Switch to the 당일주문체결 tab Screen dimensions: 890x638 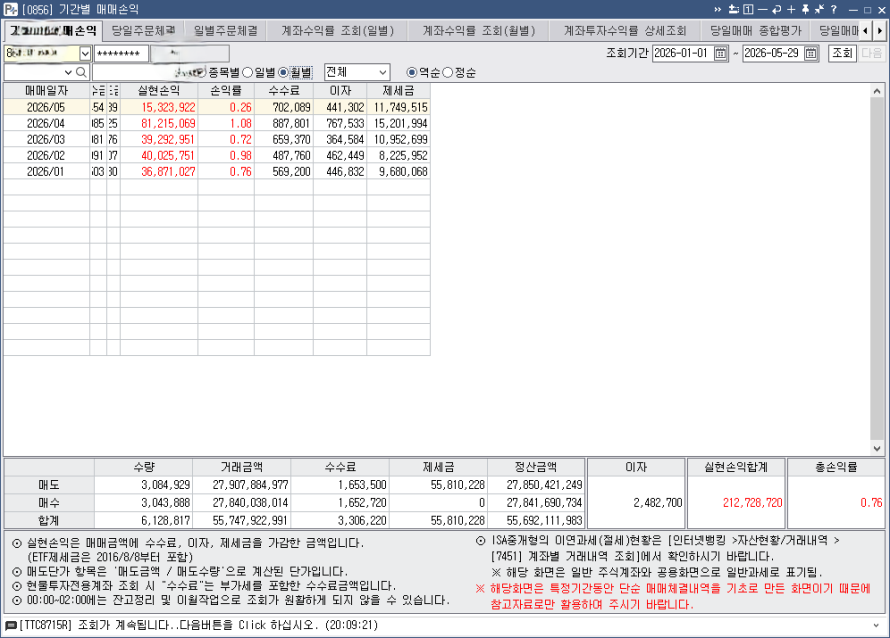point(144,31)
